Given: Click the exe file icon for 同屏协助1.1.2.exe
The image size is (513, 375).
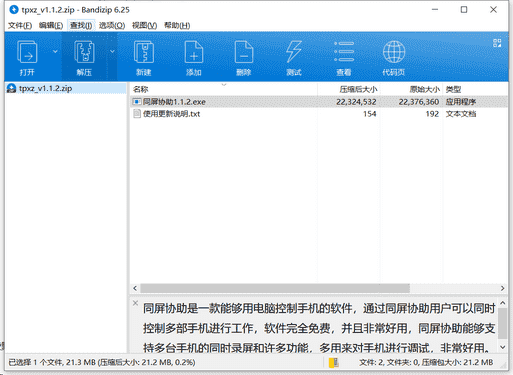Looking at the screenshot, I should tap(137, 102).
